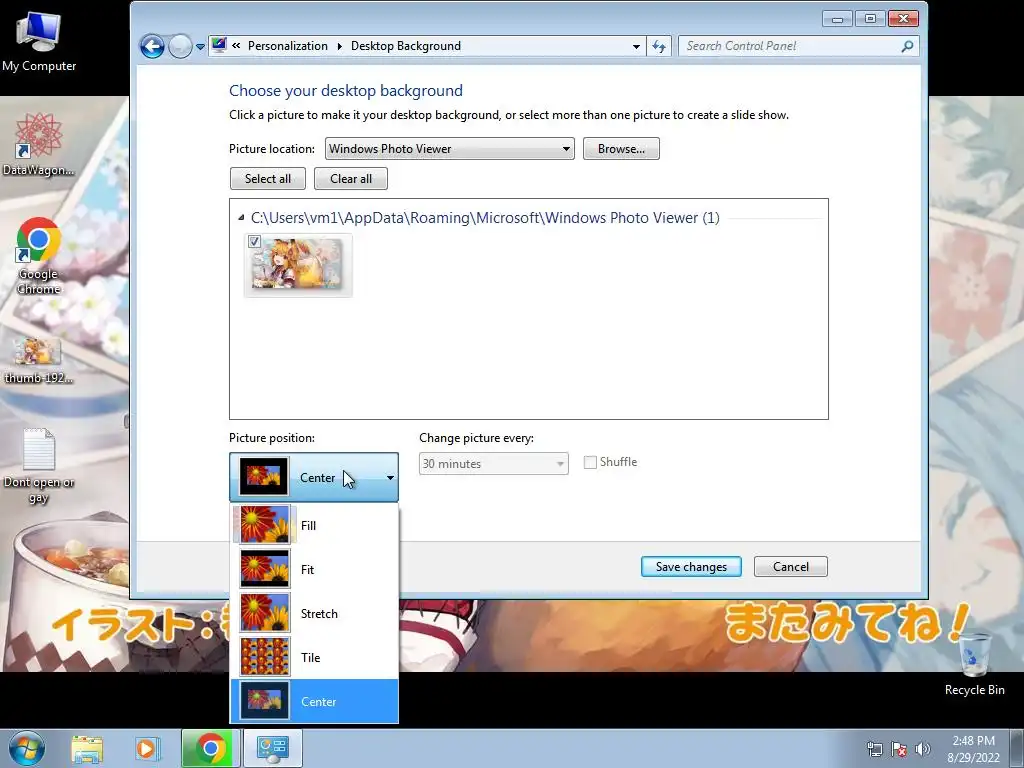Select the 'Dont open or gay' text file
Screen dimensions: 1024x768
[x=39, y=466]
